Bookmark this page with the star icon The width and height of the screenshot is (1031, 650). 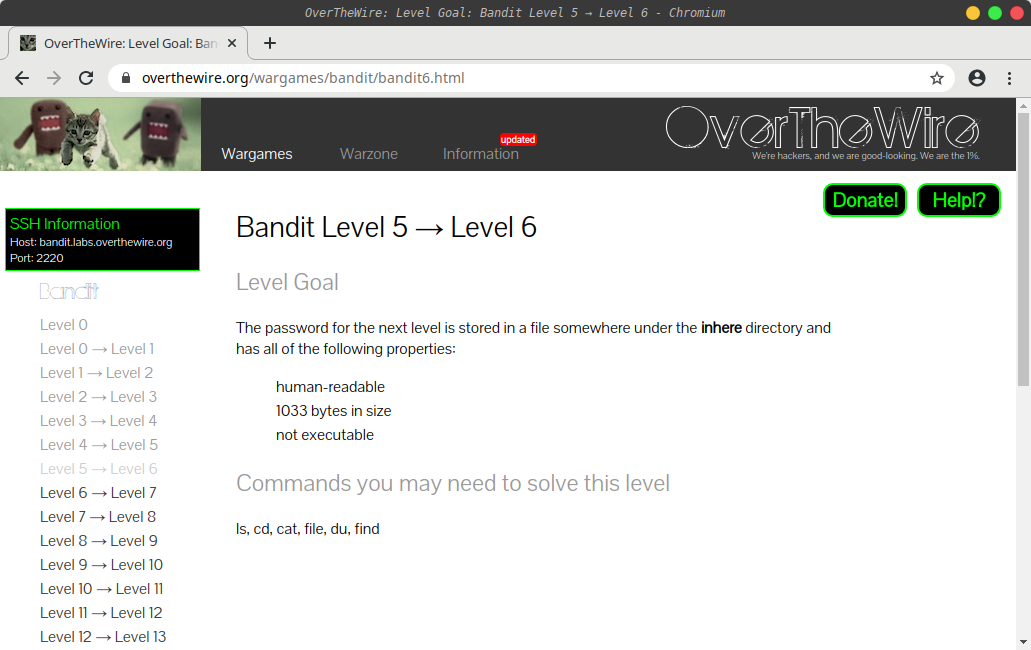937,78
